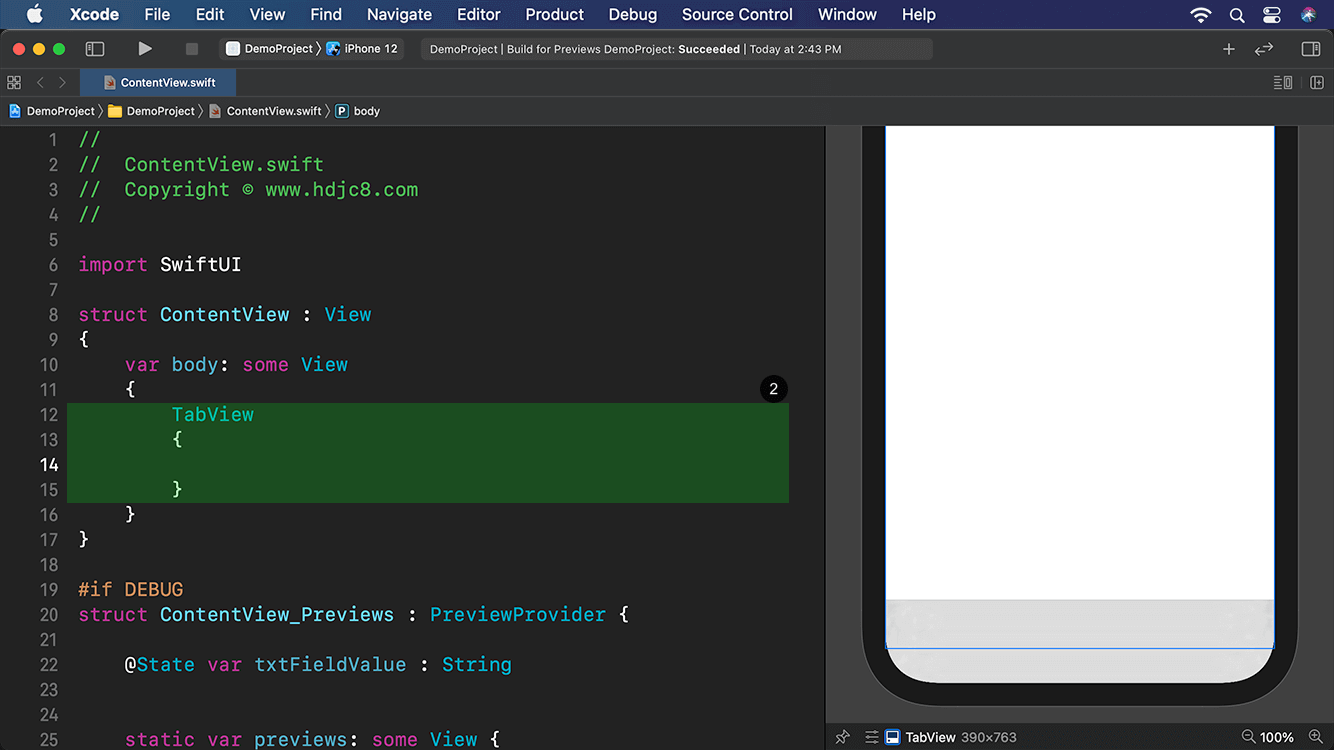Open the Product menu
The image size is (1334, 750).
[554, 14]
